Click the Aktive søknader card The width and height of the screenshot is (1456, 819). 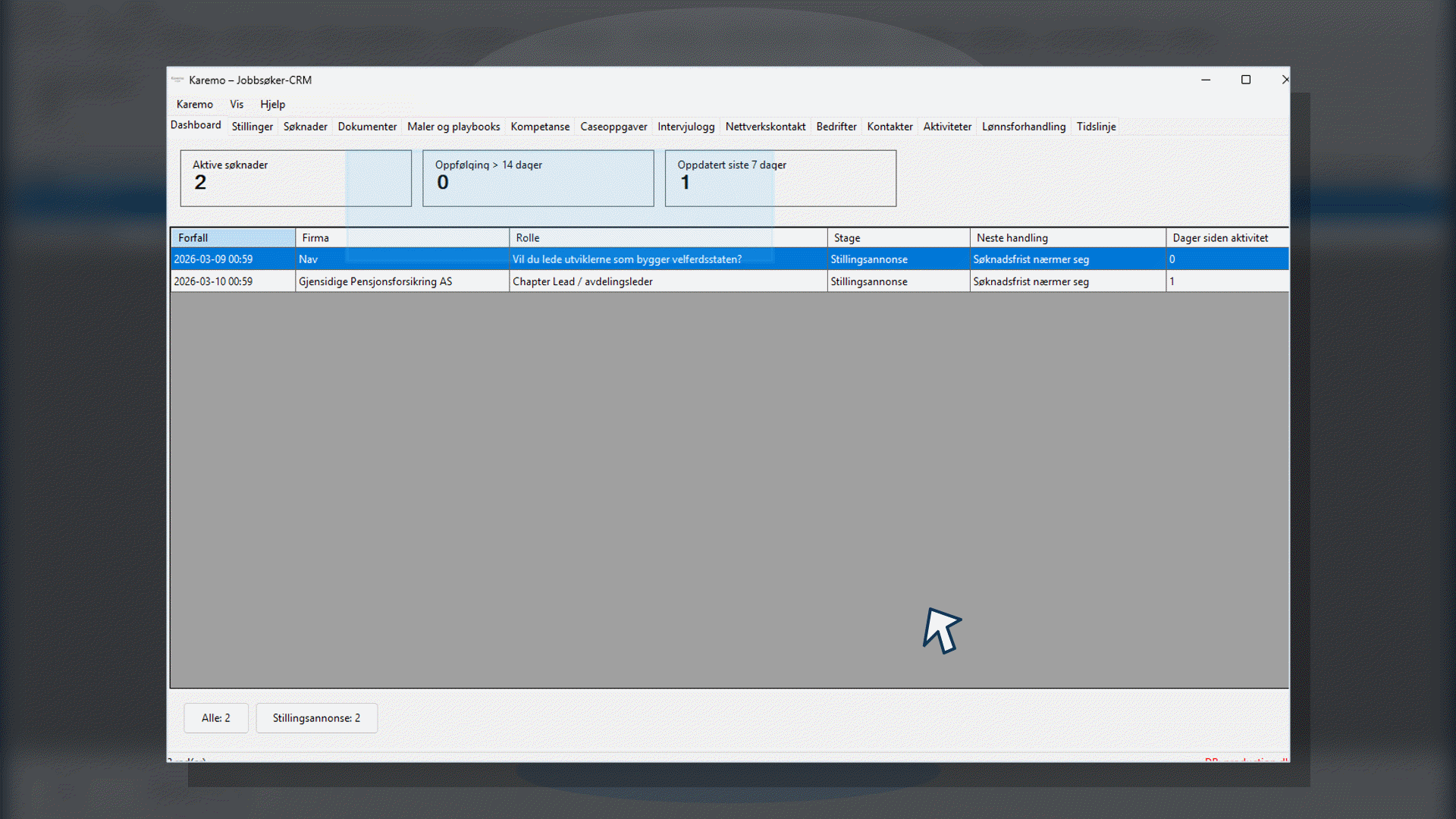296,178
